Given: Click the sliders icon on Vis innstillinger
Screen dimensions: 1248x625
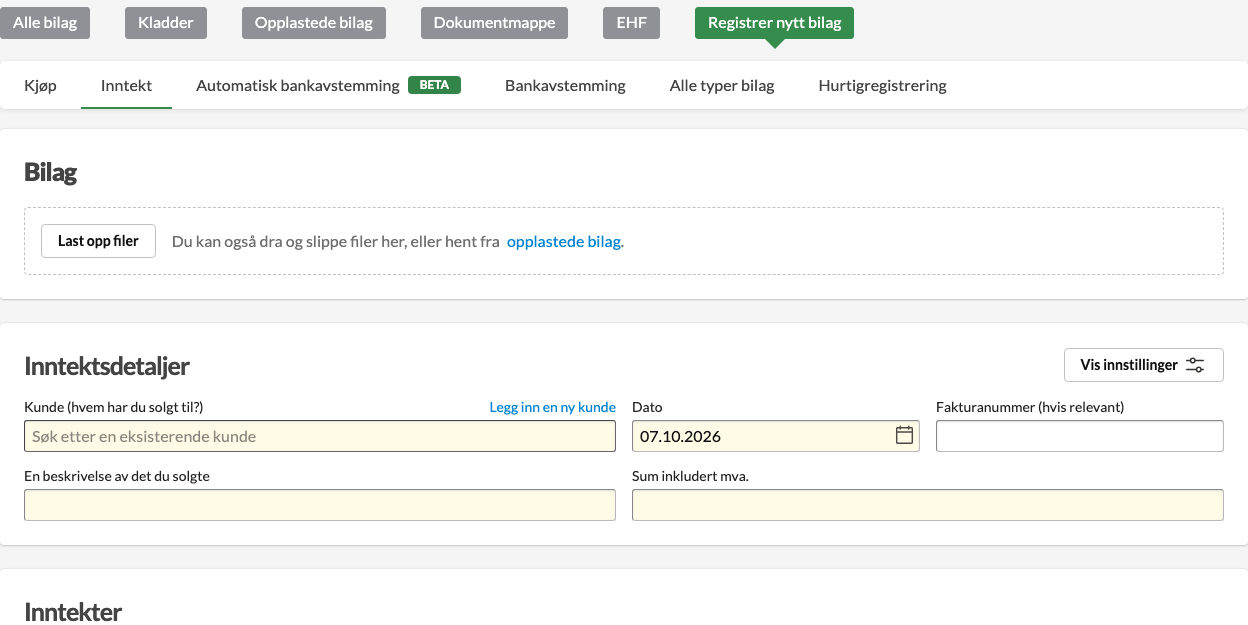Looking at the screenshot, I should (1195, 365).
